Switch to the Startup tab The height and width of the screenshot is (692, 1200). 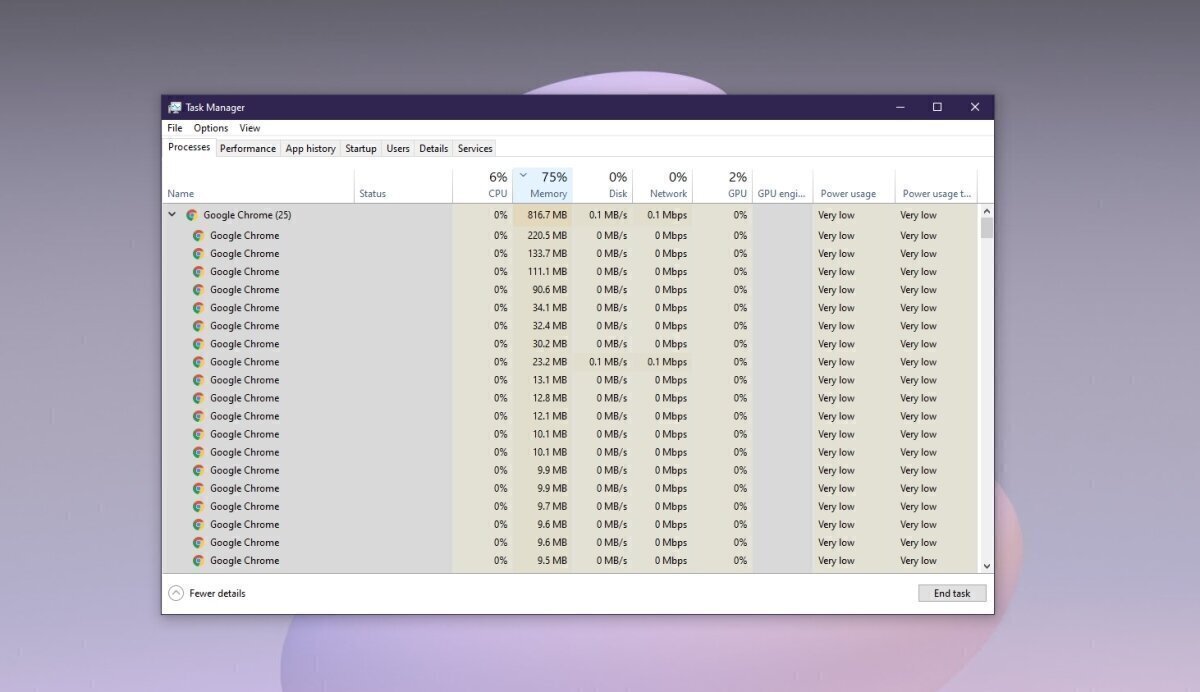click(x=361, y=149)
